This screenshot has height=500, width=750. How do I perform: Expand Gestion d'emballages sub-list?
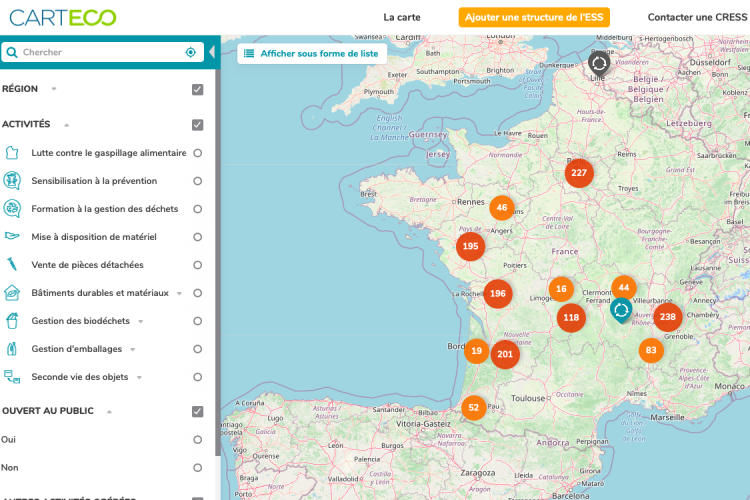[132, 349]
